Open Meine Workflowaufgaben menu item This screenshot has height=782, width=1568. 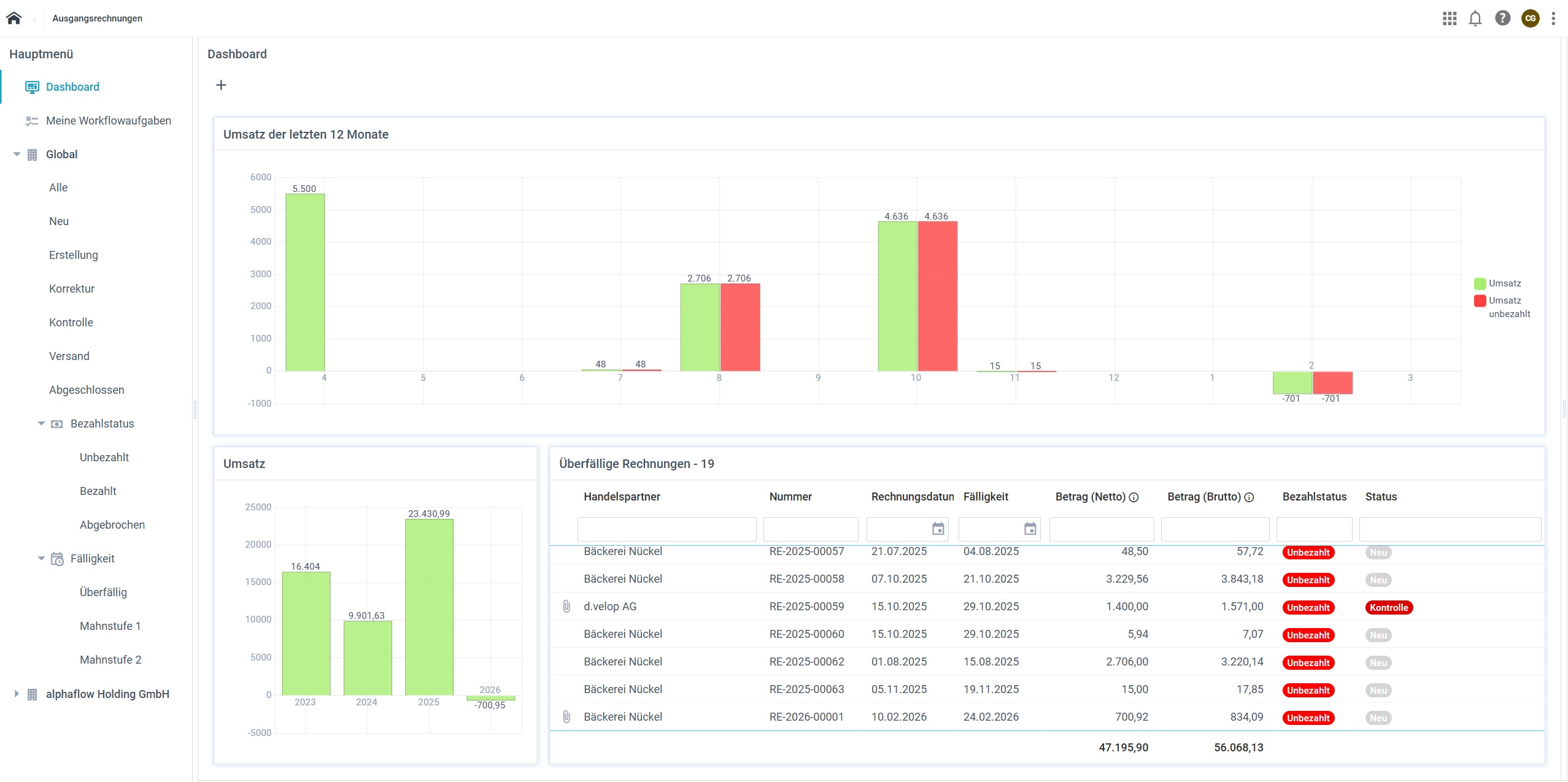[108, 121]
